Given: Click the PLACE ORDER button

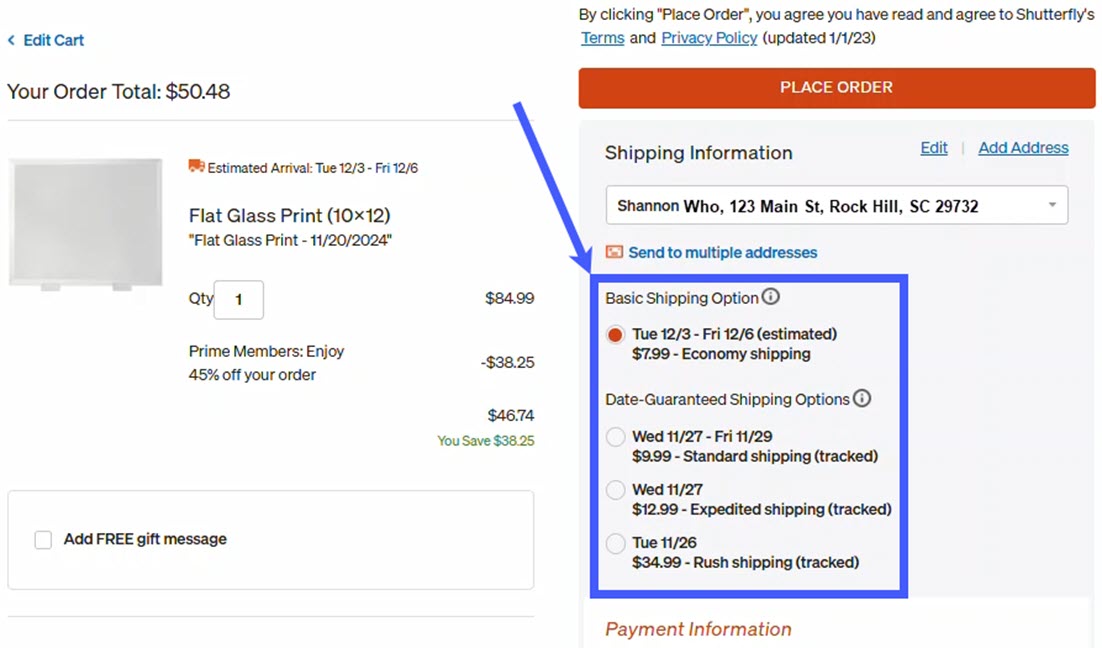Looking at the screenshot, I should pos(836,87).
